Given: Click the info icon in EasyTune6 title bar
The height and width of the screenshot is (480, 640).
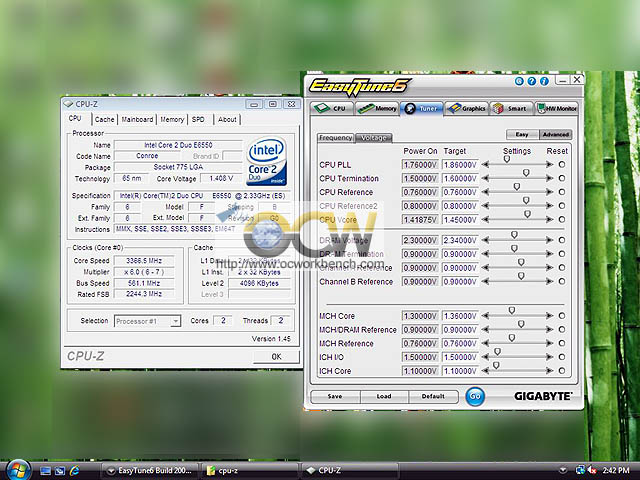Looking at the screenshot, I should point(544,81).
